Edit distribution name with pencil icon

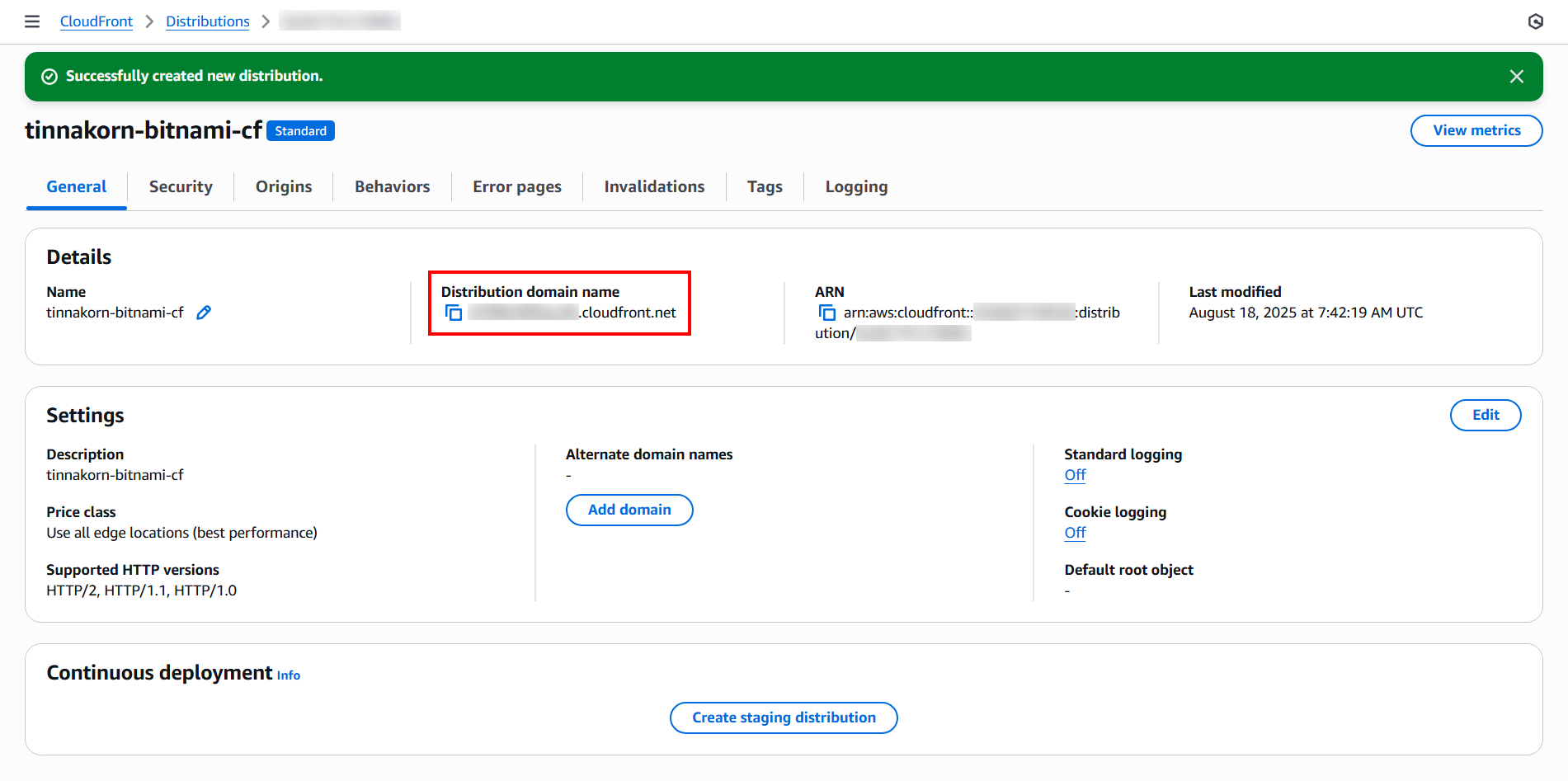pos(204,313)
